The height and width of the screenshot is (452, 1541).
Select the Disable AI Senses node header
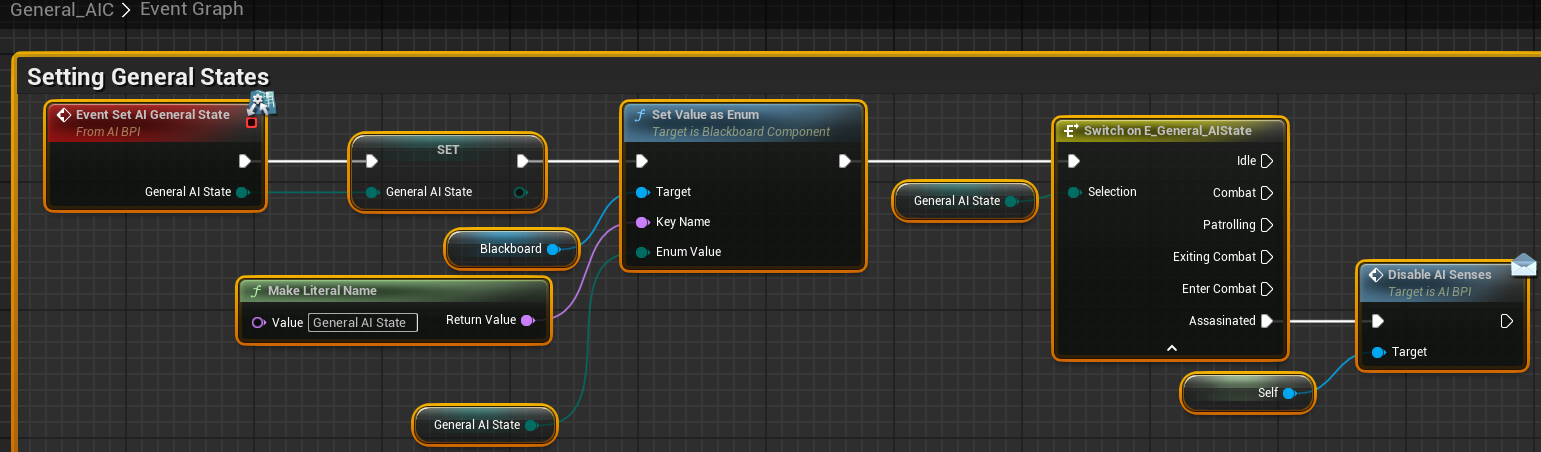coord(1440,282)
